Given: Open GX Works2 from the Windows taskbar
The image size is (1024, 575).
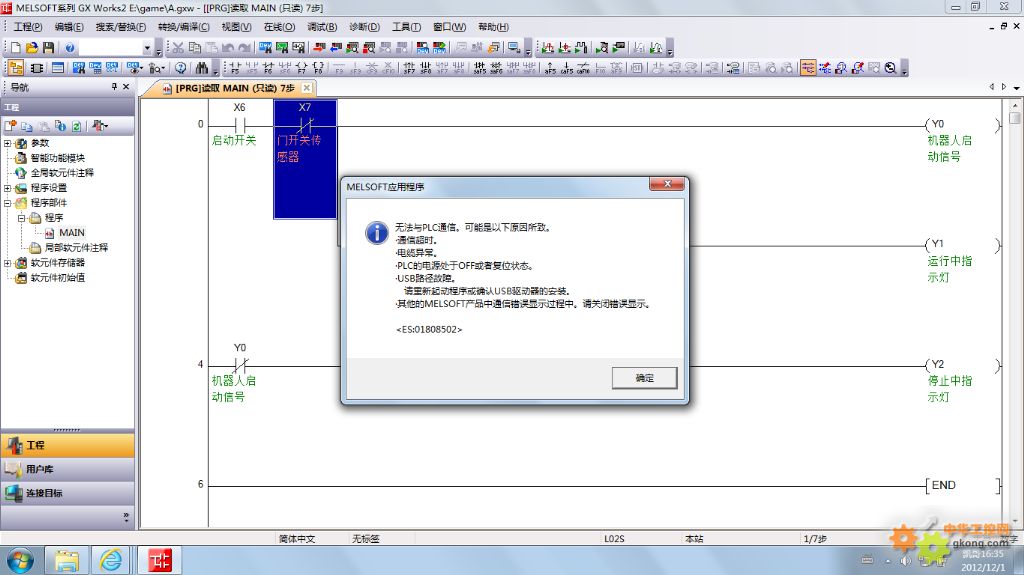Looking at the screenshot, I should pyautogui.click(x=159, y=560).
